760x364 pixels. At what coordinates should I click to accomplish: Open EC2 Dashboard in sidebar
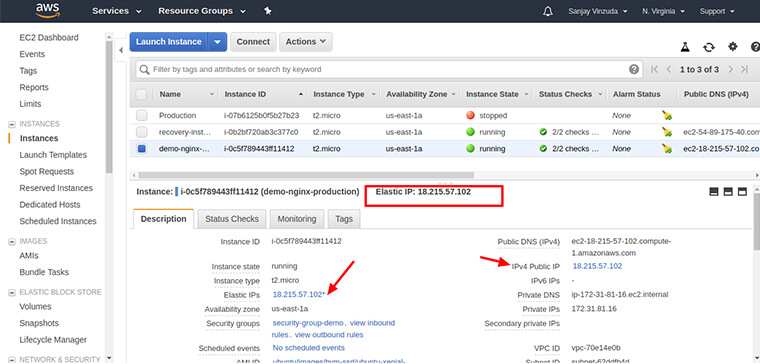click(49, 37)
